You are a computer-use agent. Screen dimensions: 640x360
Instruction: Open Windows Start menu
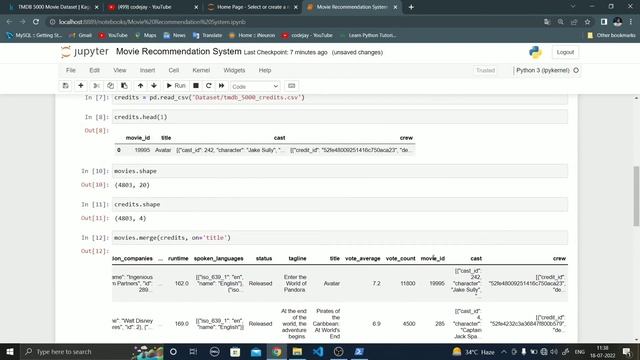pyautogui.click(x=10, y=351)
